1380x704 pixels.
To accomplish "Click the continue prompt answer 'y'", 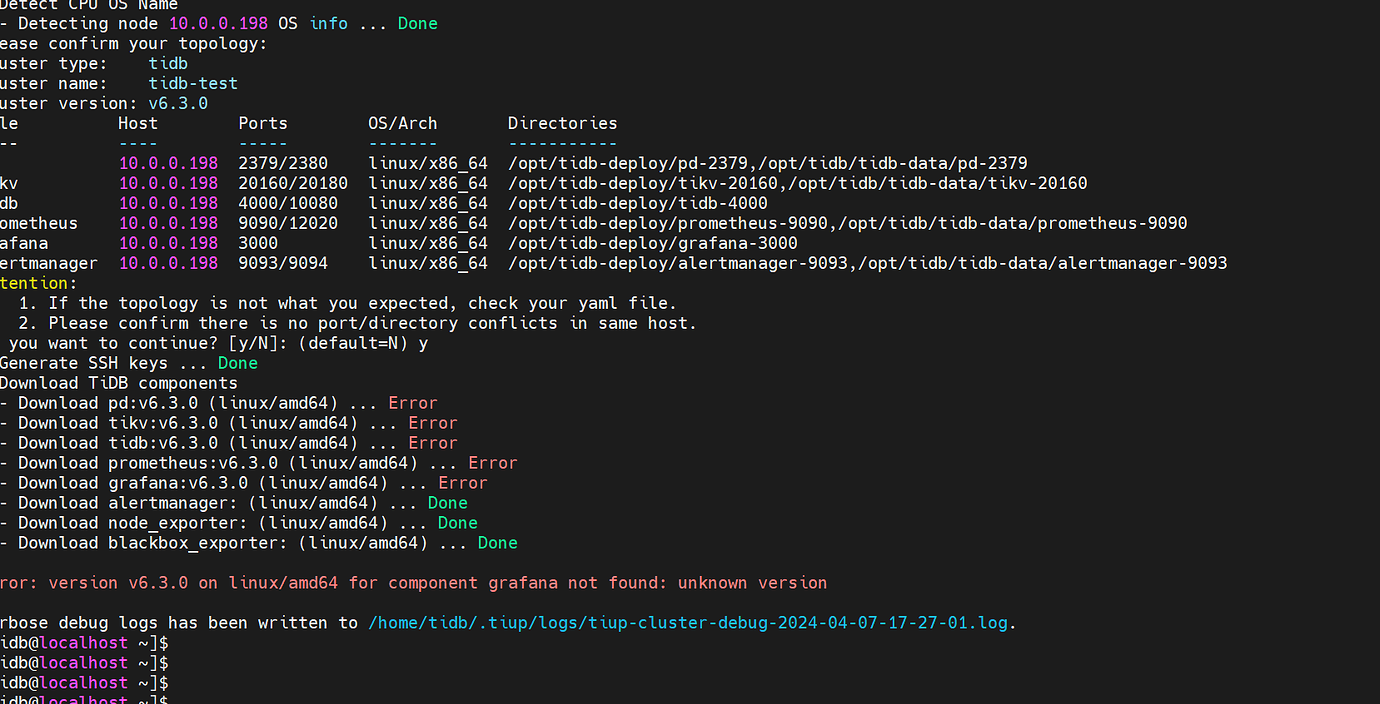I will [423, 344].
